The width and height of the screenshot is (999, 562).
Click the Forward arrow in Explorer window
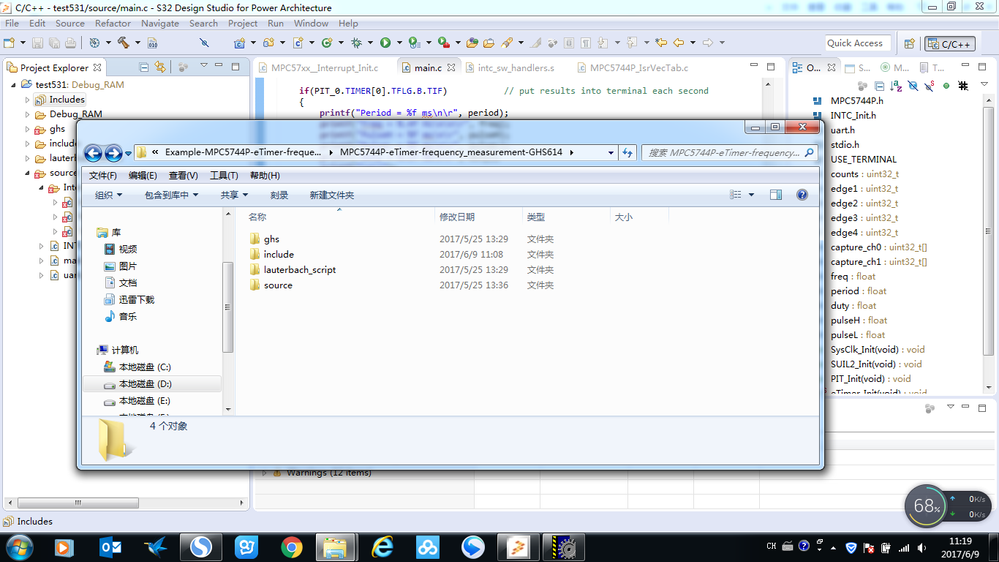coord(113,153)
